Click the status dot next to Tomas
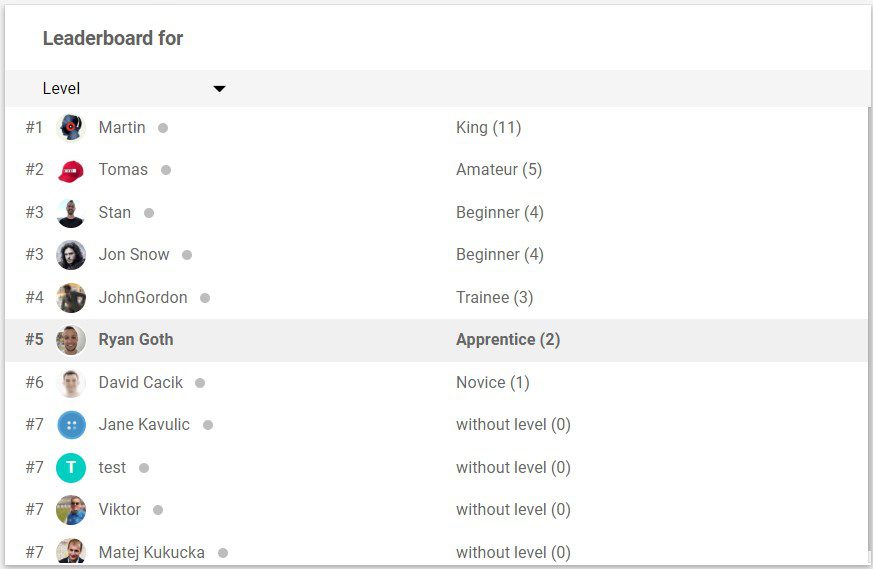The image size is (873, 569). 166,170
